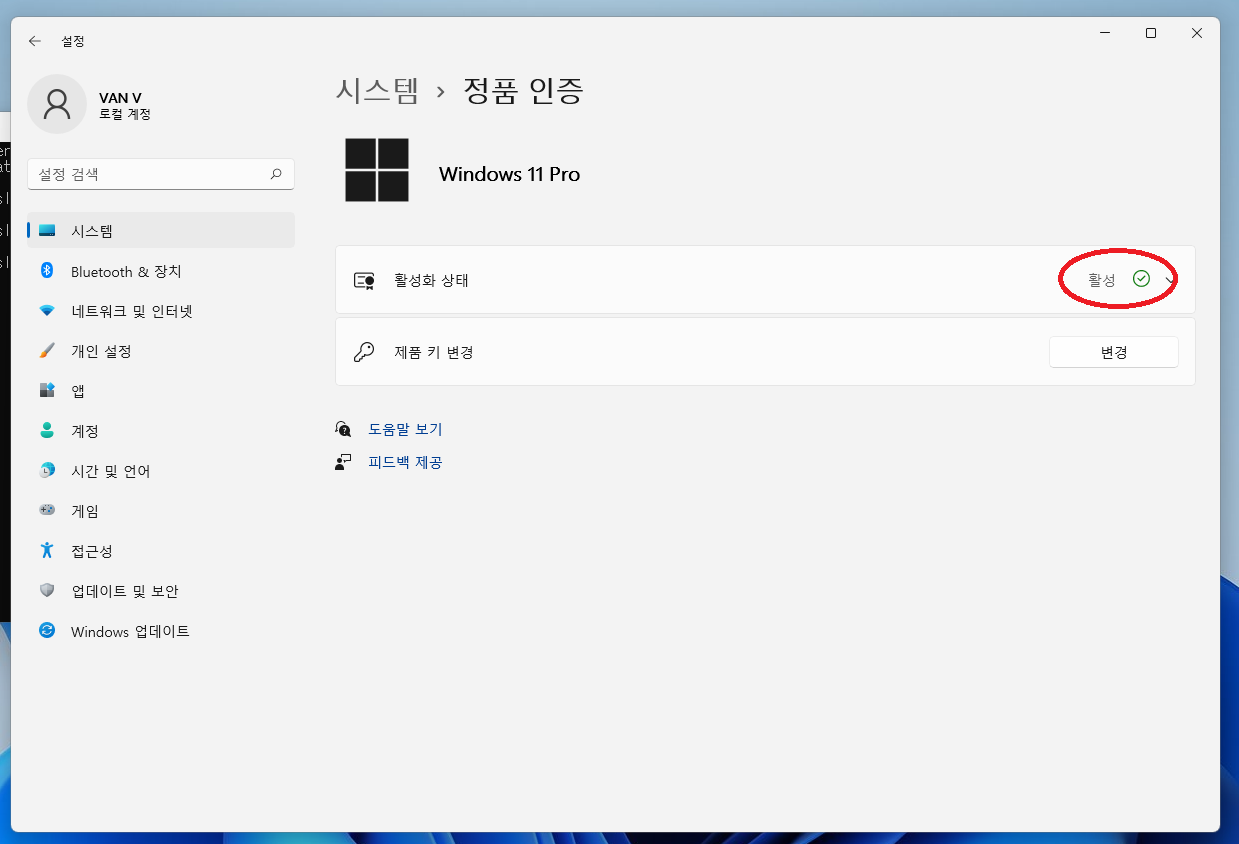Click the 제품 키 변경 label
Screen dimensions: 1239x844
coord(433,352)
